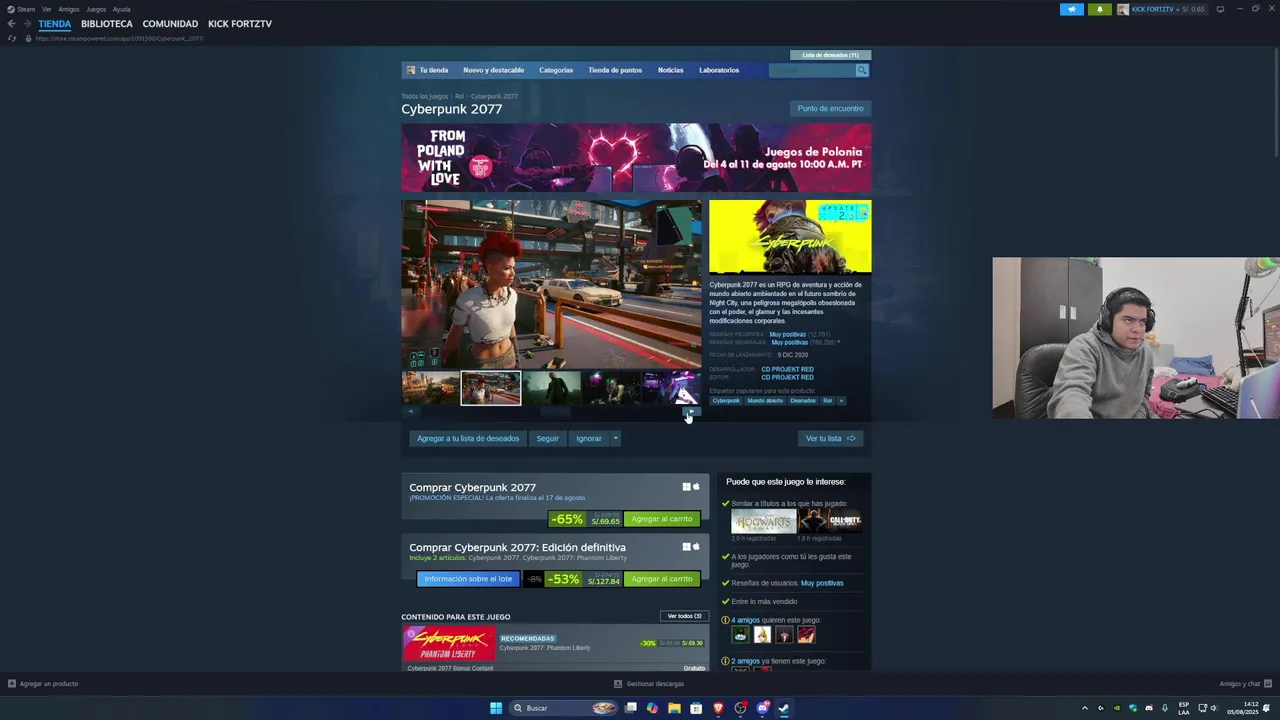Open Discord from the taskbar
1280x720 pixels.
762,708
